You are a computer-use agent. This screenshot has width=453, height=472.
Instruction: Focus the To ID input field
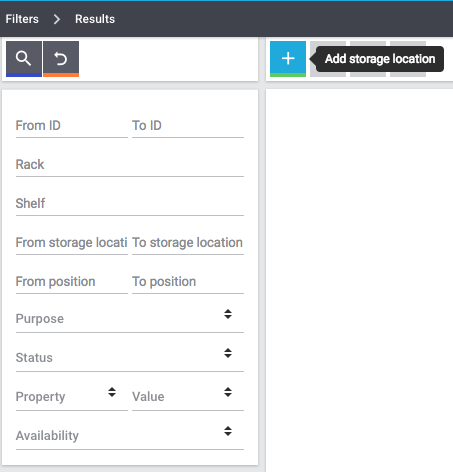(188, 126)
